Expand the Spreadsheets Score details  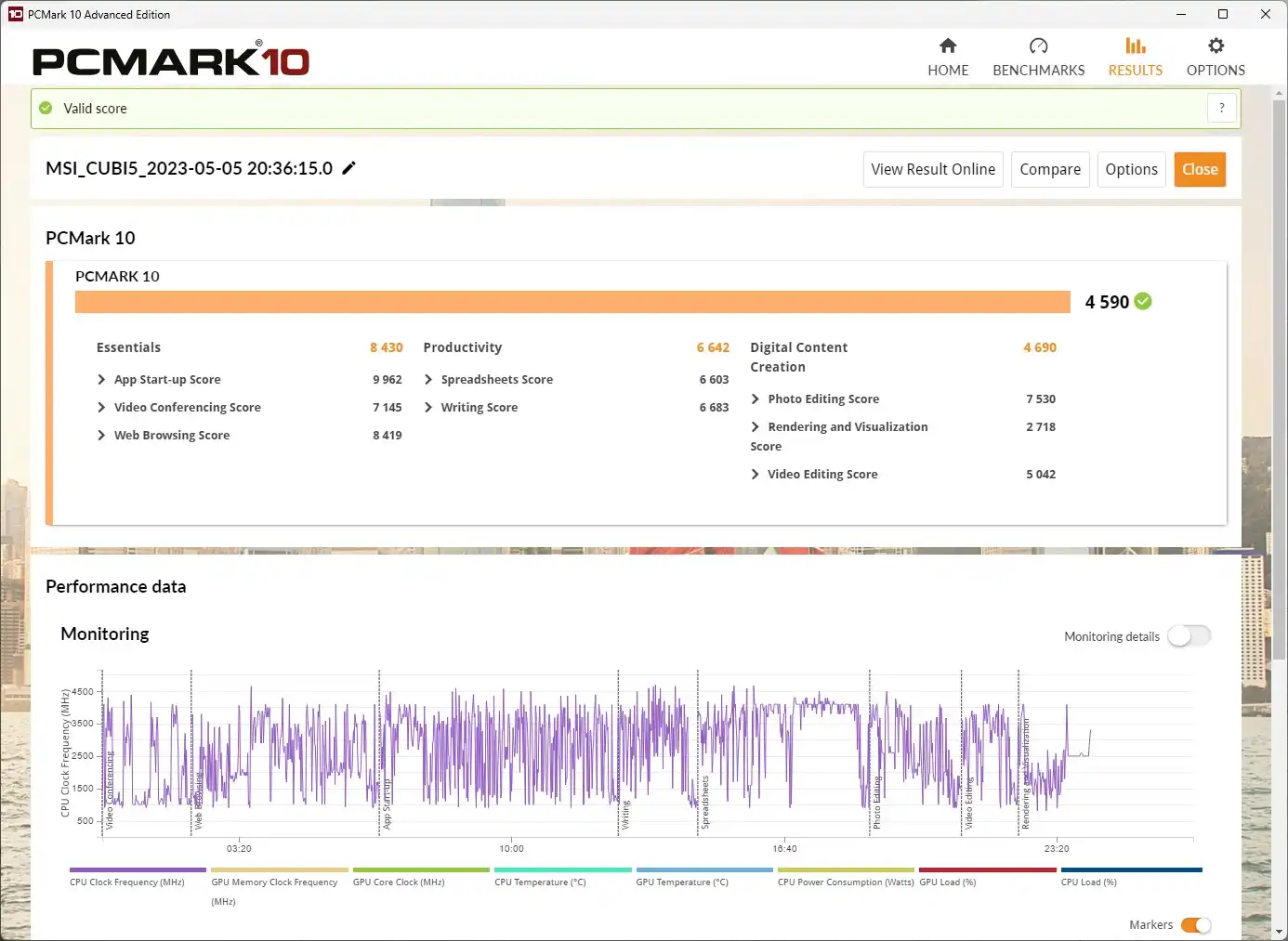[428, 379]
